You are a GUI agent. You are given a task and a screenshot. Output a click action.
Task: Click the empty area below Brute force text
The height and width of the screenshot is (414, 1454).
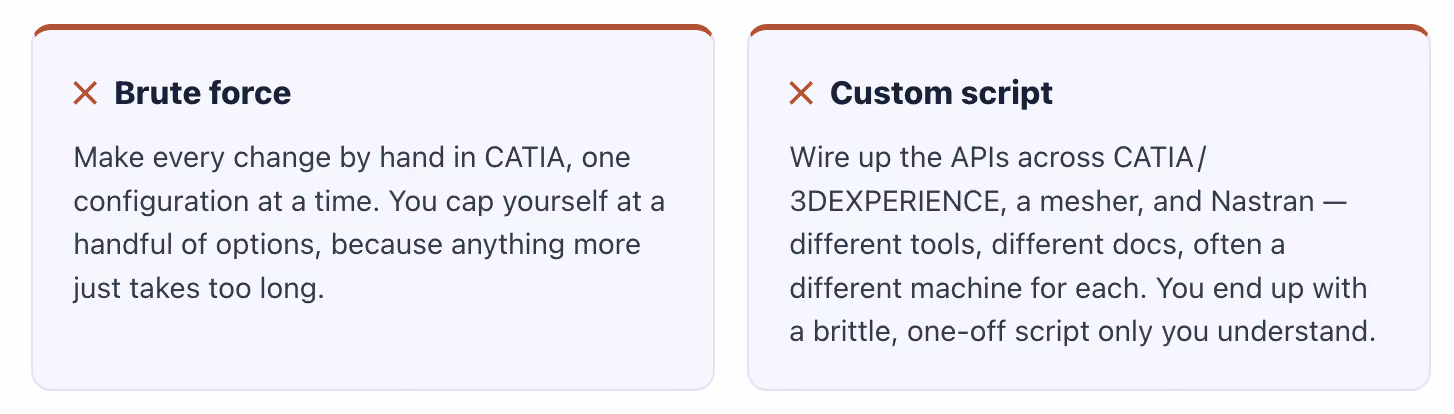tap(373, 346)
